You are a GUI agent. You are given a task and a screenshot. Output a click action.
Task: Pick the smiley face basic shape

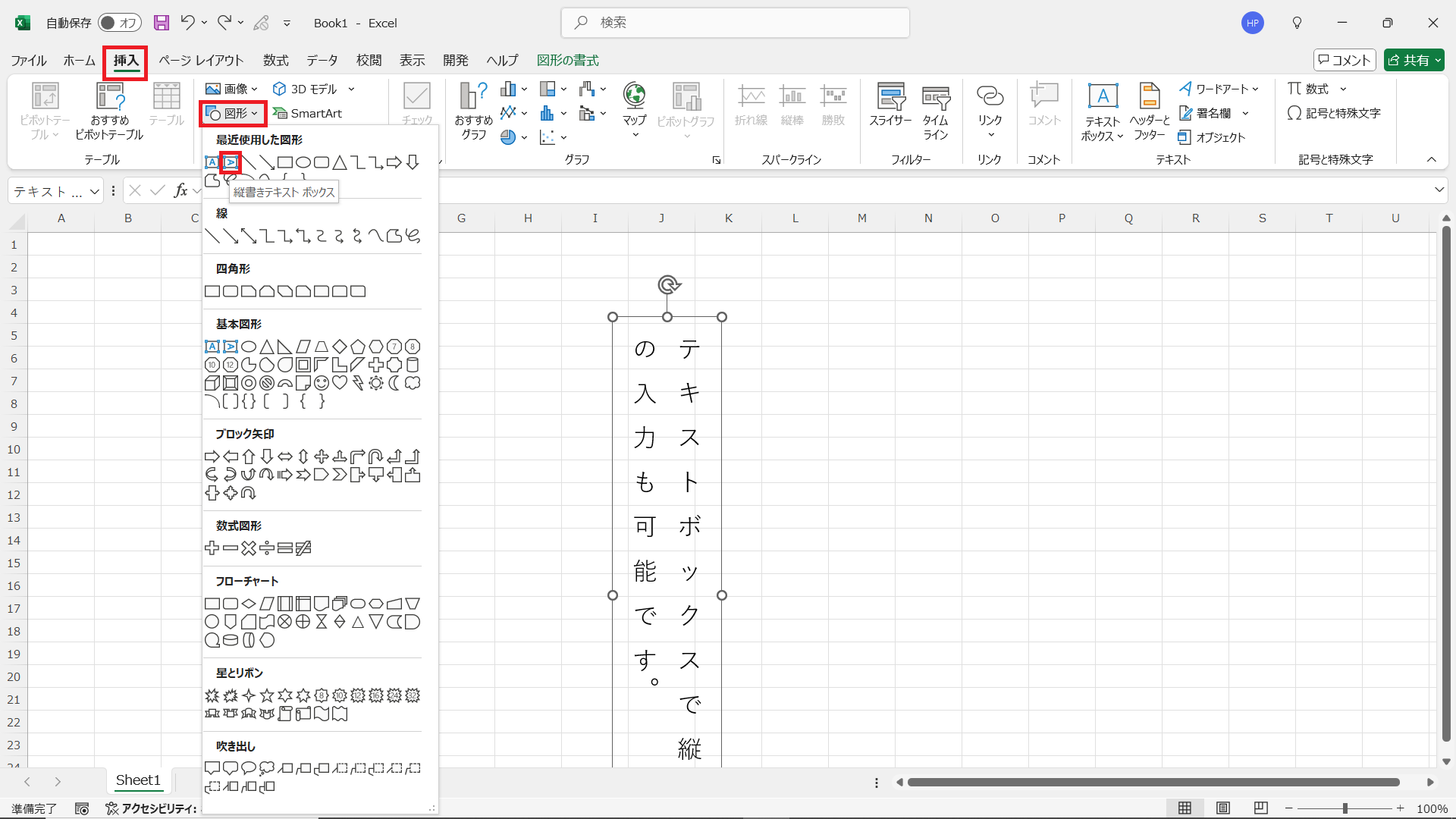point(322,383)
